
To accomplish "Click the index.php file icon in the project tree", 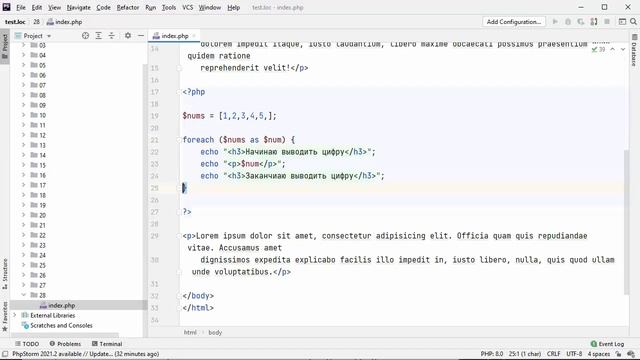I will pyautogui.click(x=43, y=305).
